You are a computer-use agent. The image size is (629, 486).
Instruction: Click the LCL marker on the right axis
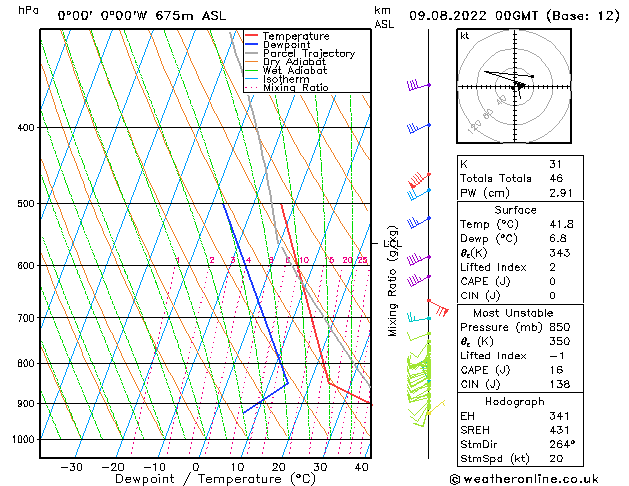[x=388, y=242]
